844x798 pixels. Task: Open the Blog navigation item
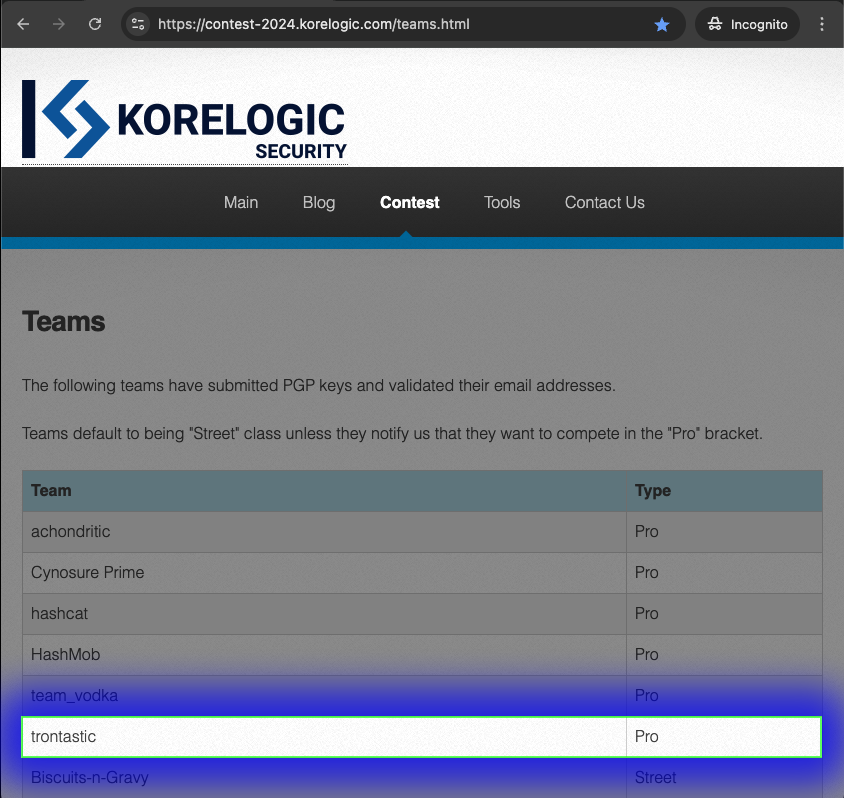(319, 202)
